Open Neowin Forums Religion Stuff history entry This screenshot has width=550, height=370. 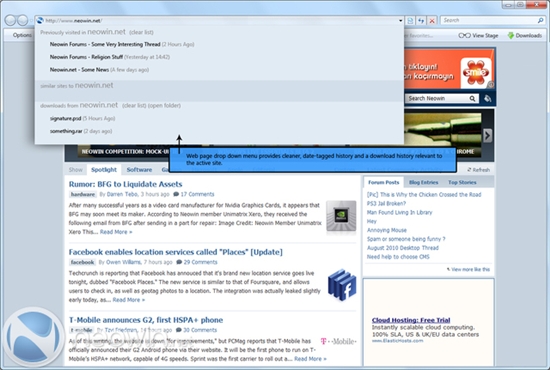[x=86, y=57]
